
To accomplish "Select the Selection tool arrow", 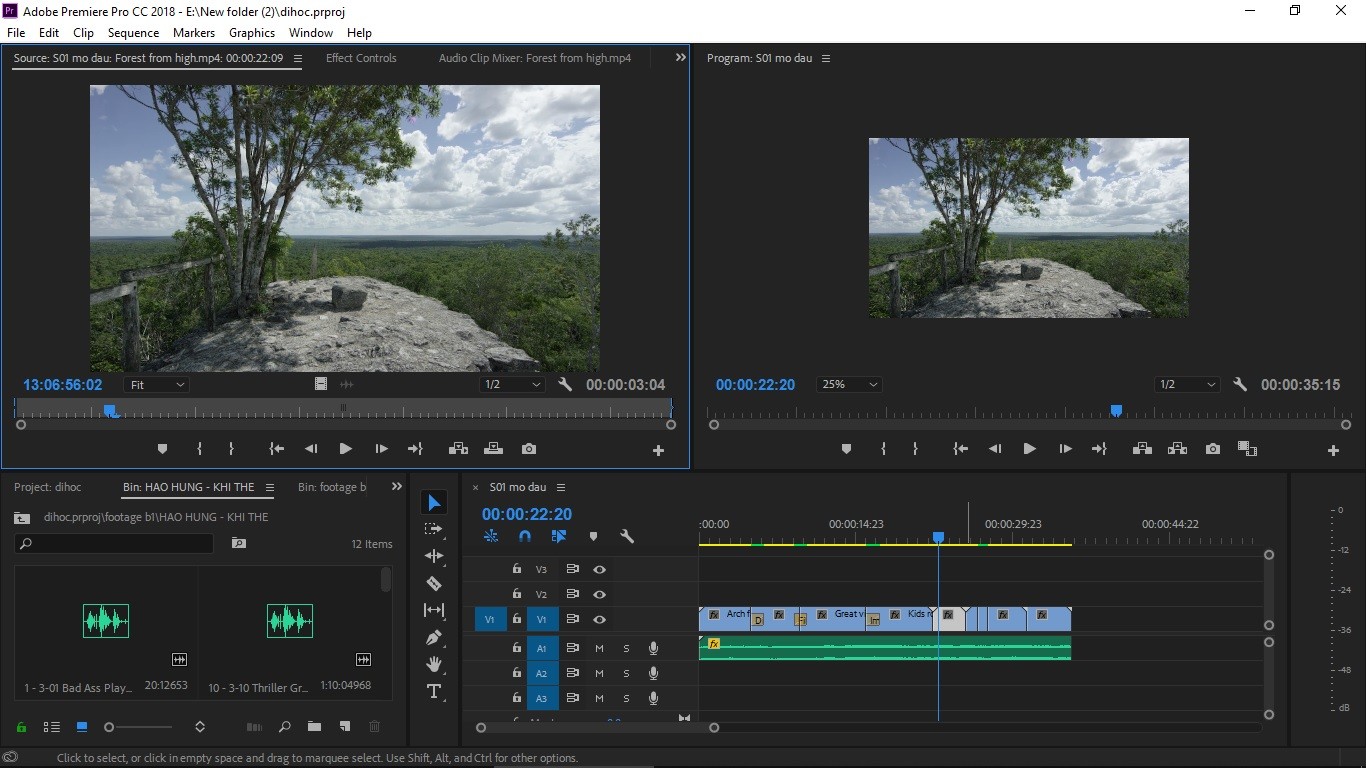I will click(x=434, y=503).
